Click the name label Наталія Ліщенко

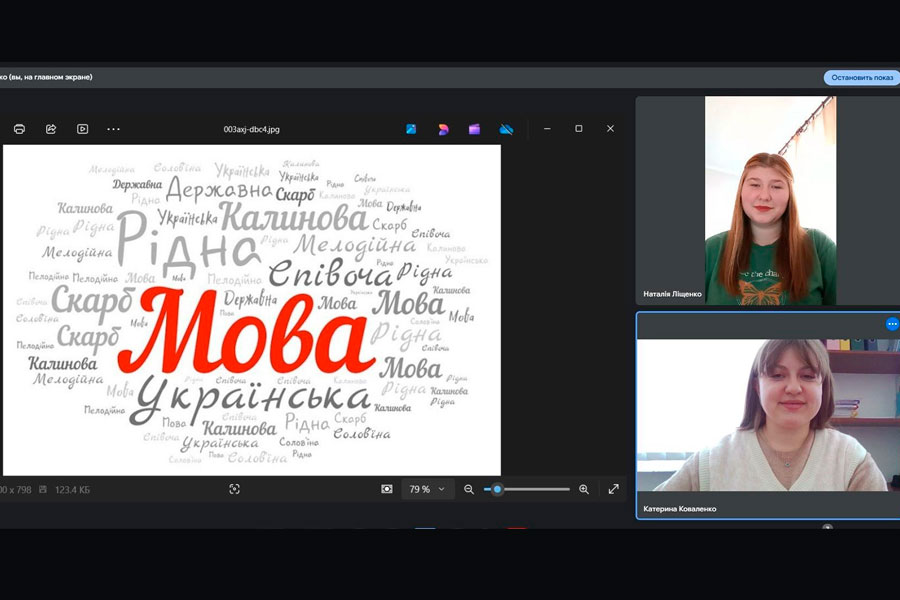click(x=672, y=294)
